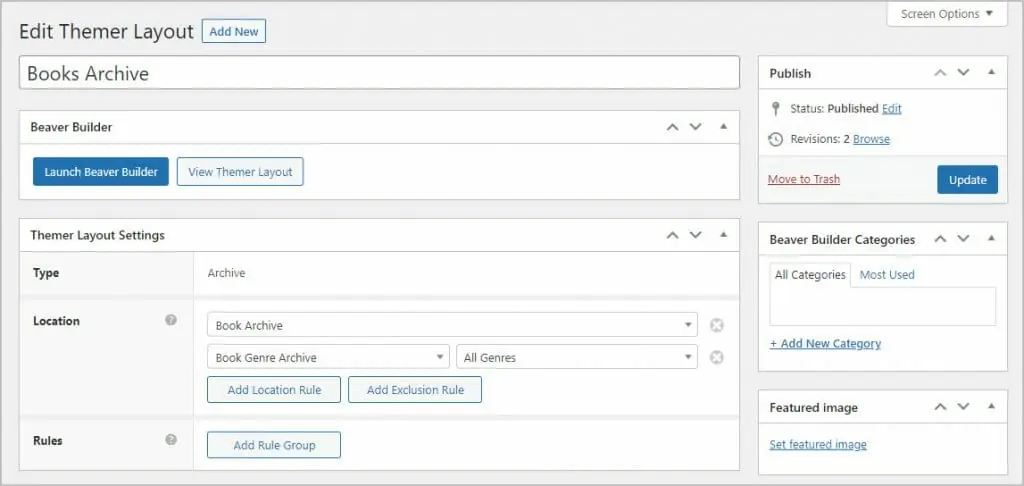Switch to Most Used tab
Viewport: 1024px width, 486px height.
(x=886, y=275)
